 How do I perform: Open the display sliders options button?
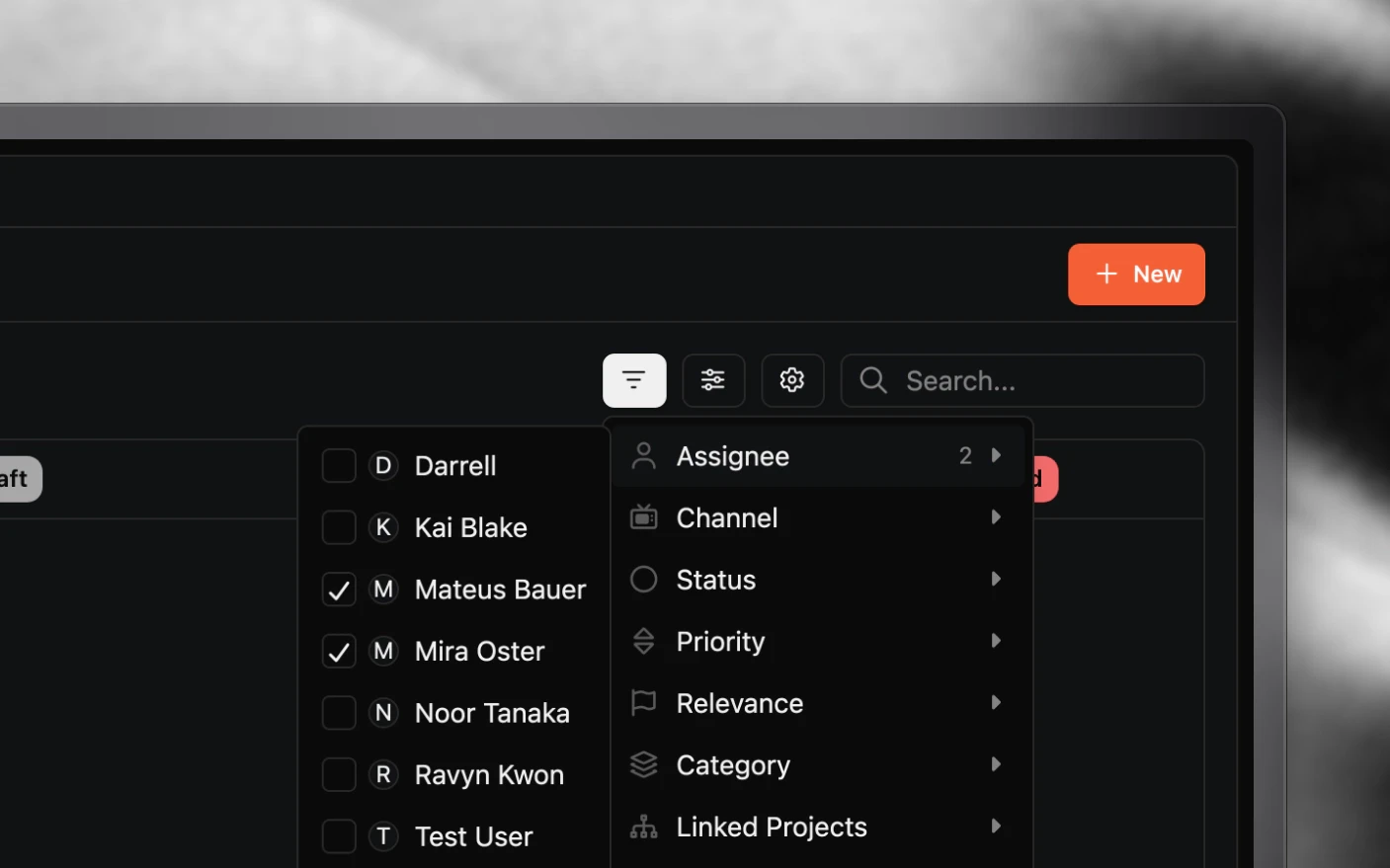(713, 380)
